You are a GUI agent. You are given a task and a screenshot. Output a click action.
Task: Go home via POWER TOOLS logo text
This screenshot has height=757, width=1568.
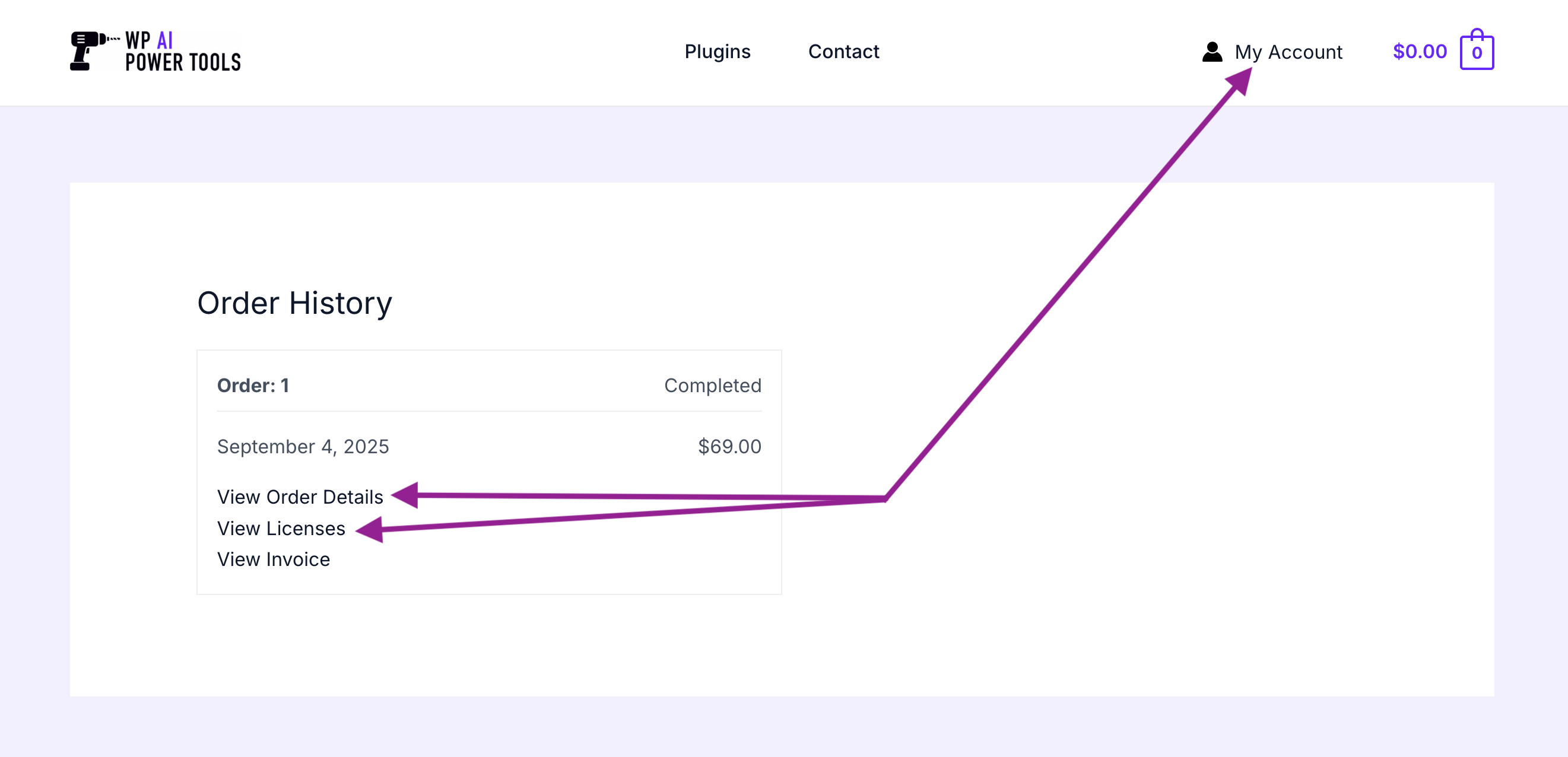click(x=183, y=62)
